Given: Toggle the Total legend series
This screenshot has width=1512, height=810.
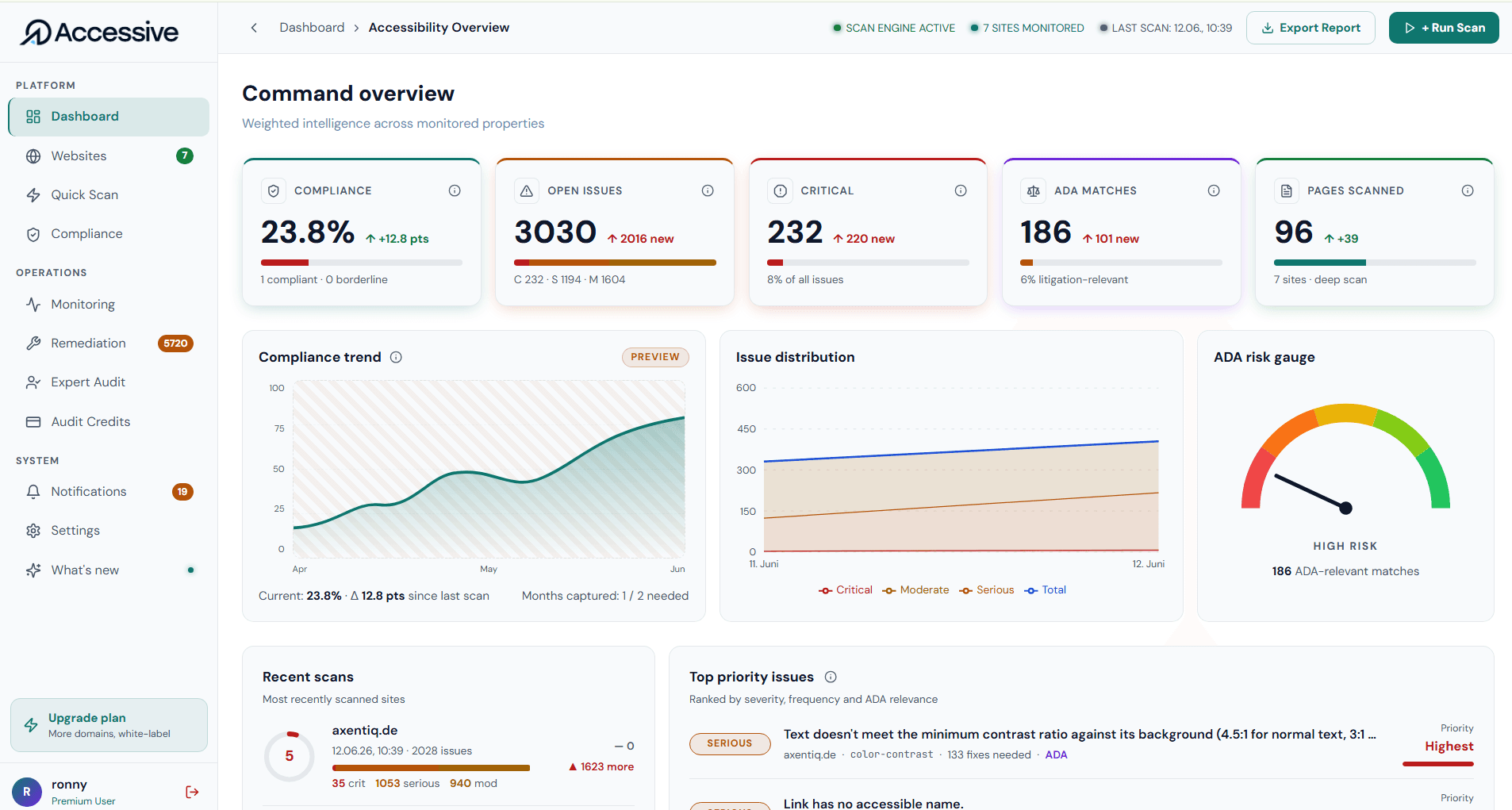Looking at the screenshot, I should point(1046,590).
